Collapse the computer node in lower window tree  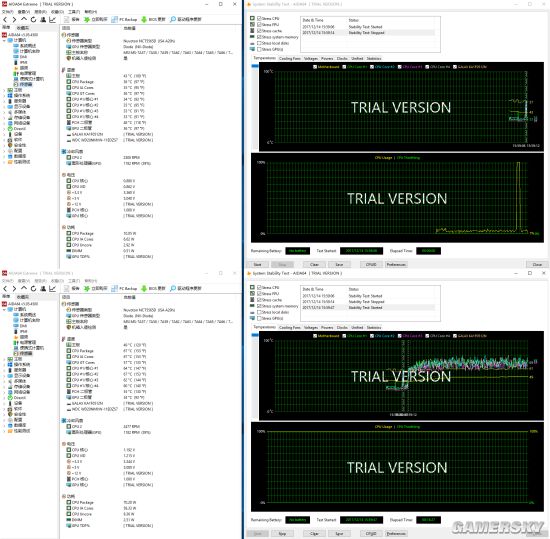[4, 309]
